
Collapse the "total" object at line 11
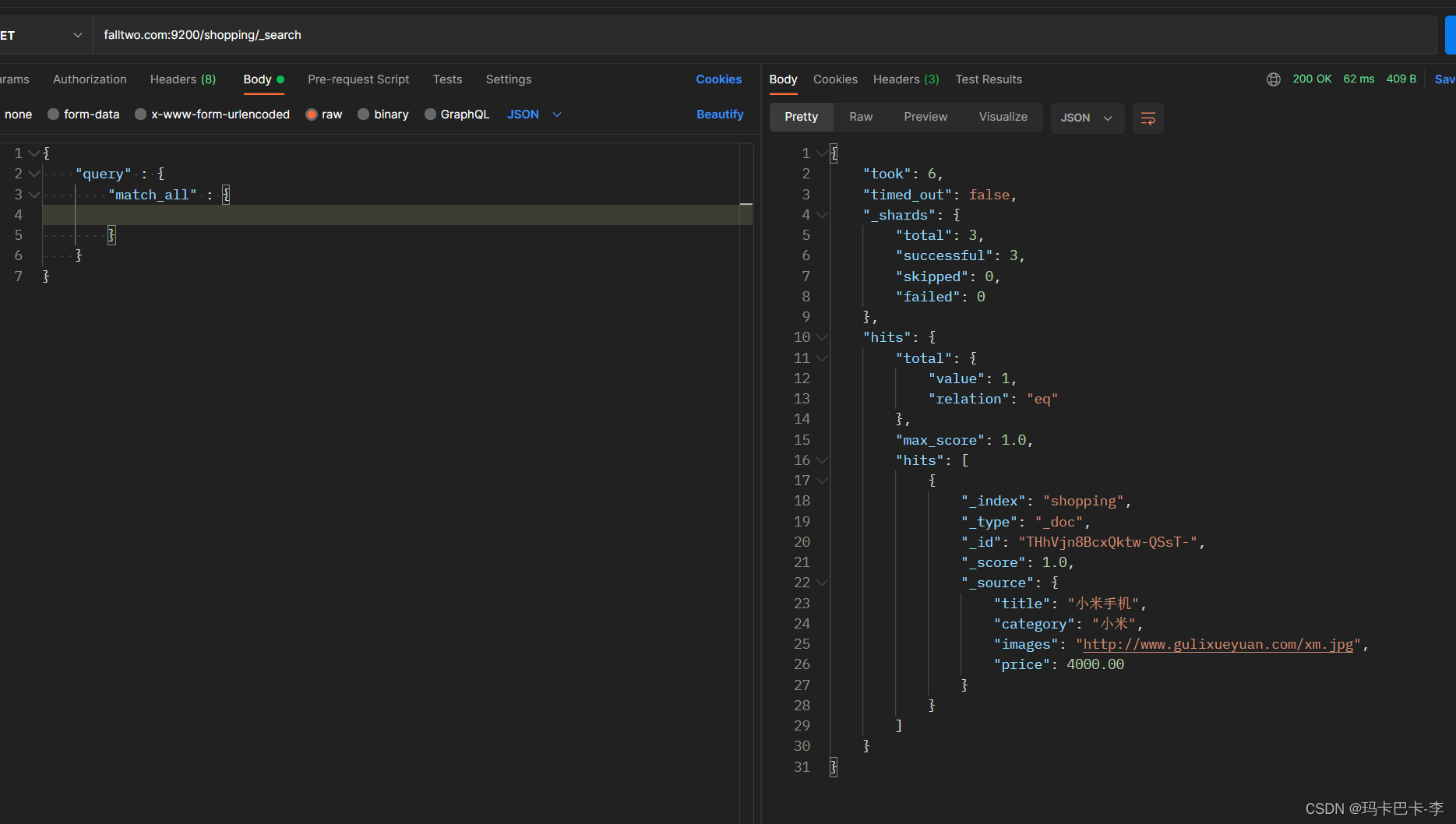pos(822,358)
